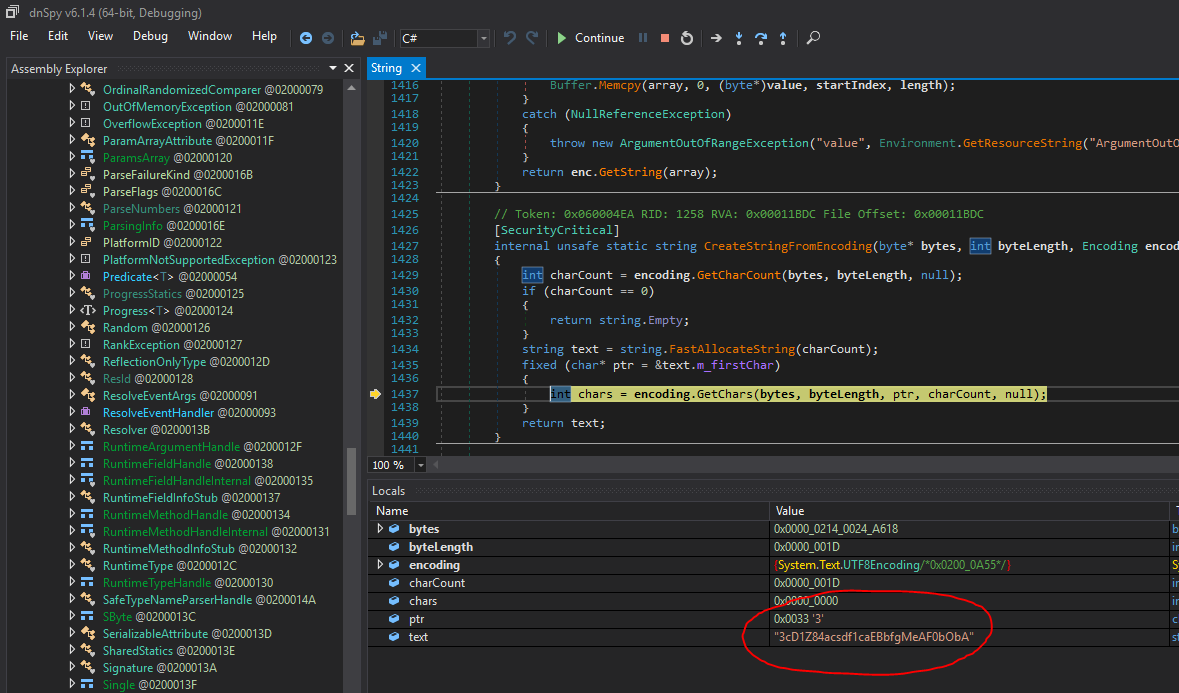Expand the OrdinalRandomizedComparer node

click(72, 89)
